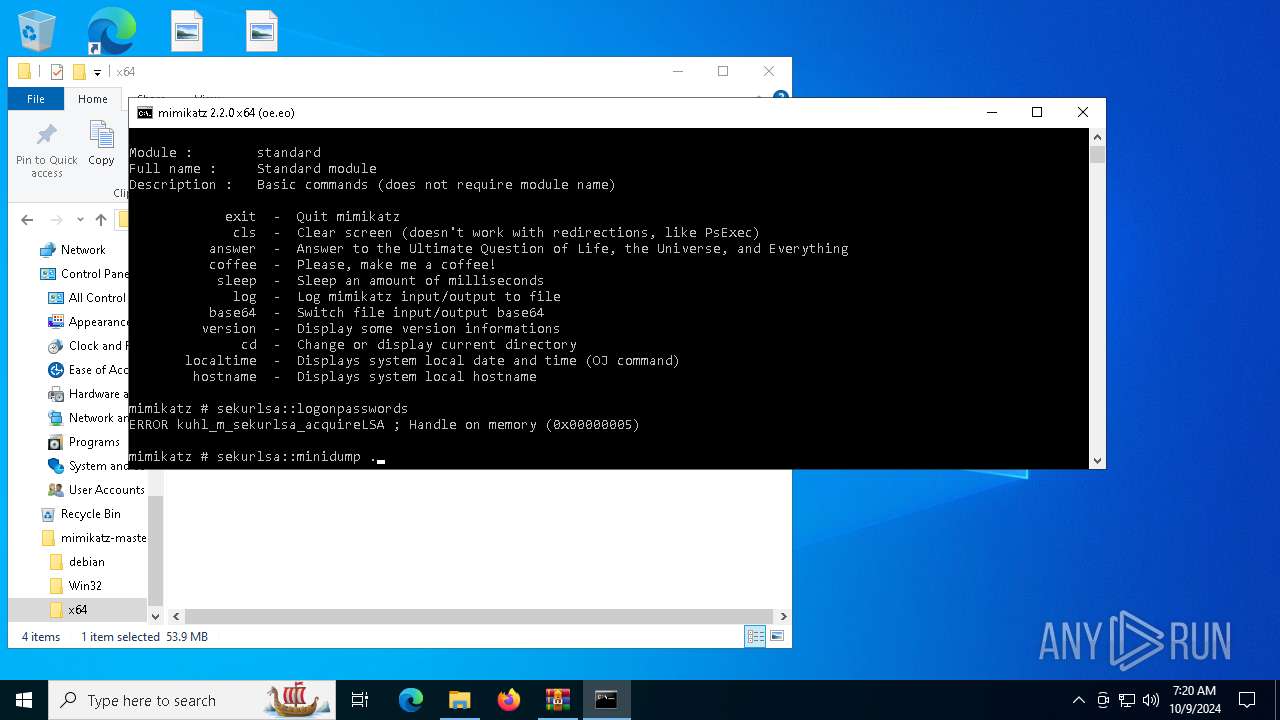Screen dimensions: 1280x720
Task: Select Ease of Access tree item
Action: pyautogui.click(x=88, y=370)
